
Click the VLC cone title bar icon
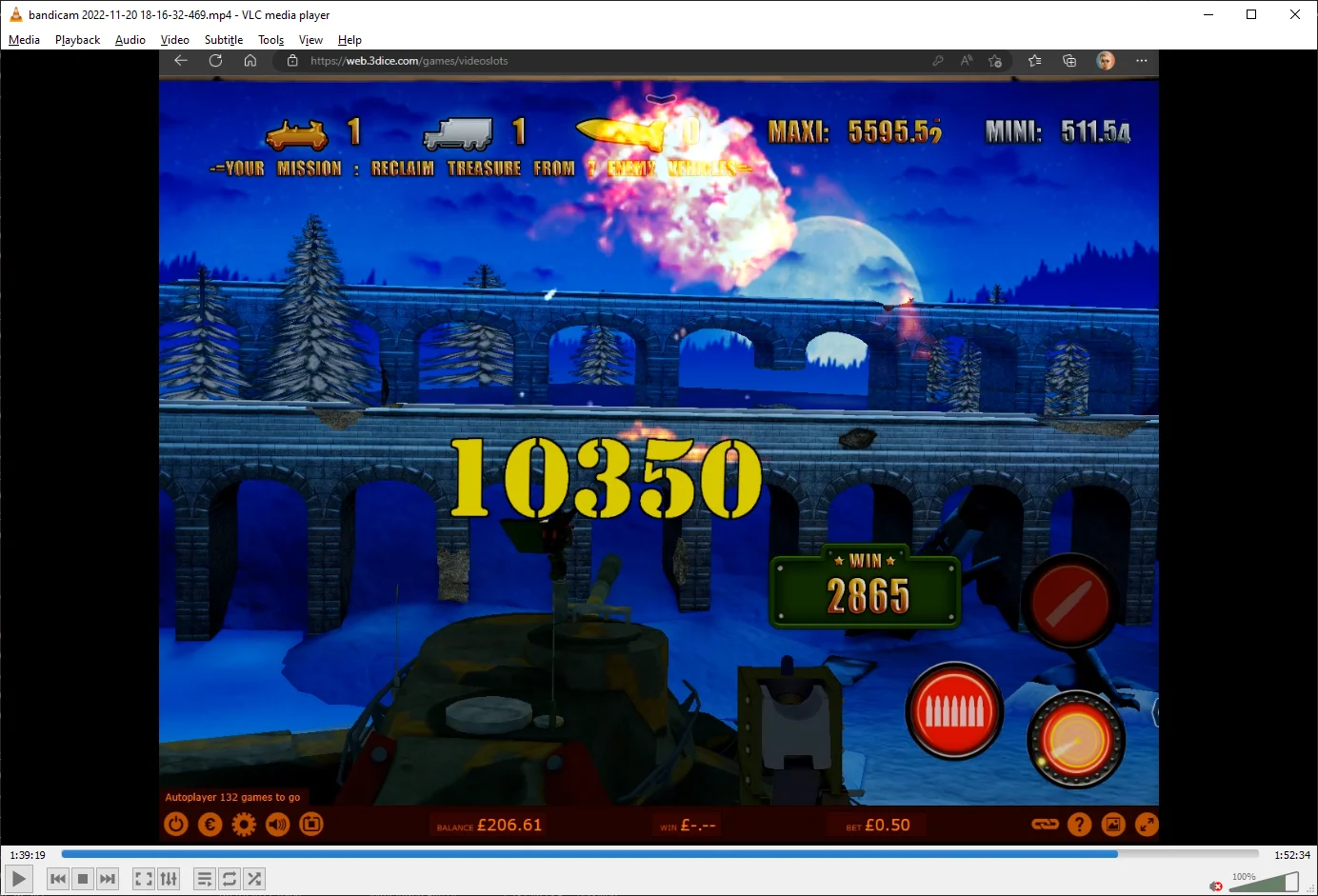(x=15, y=14)
